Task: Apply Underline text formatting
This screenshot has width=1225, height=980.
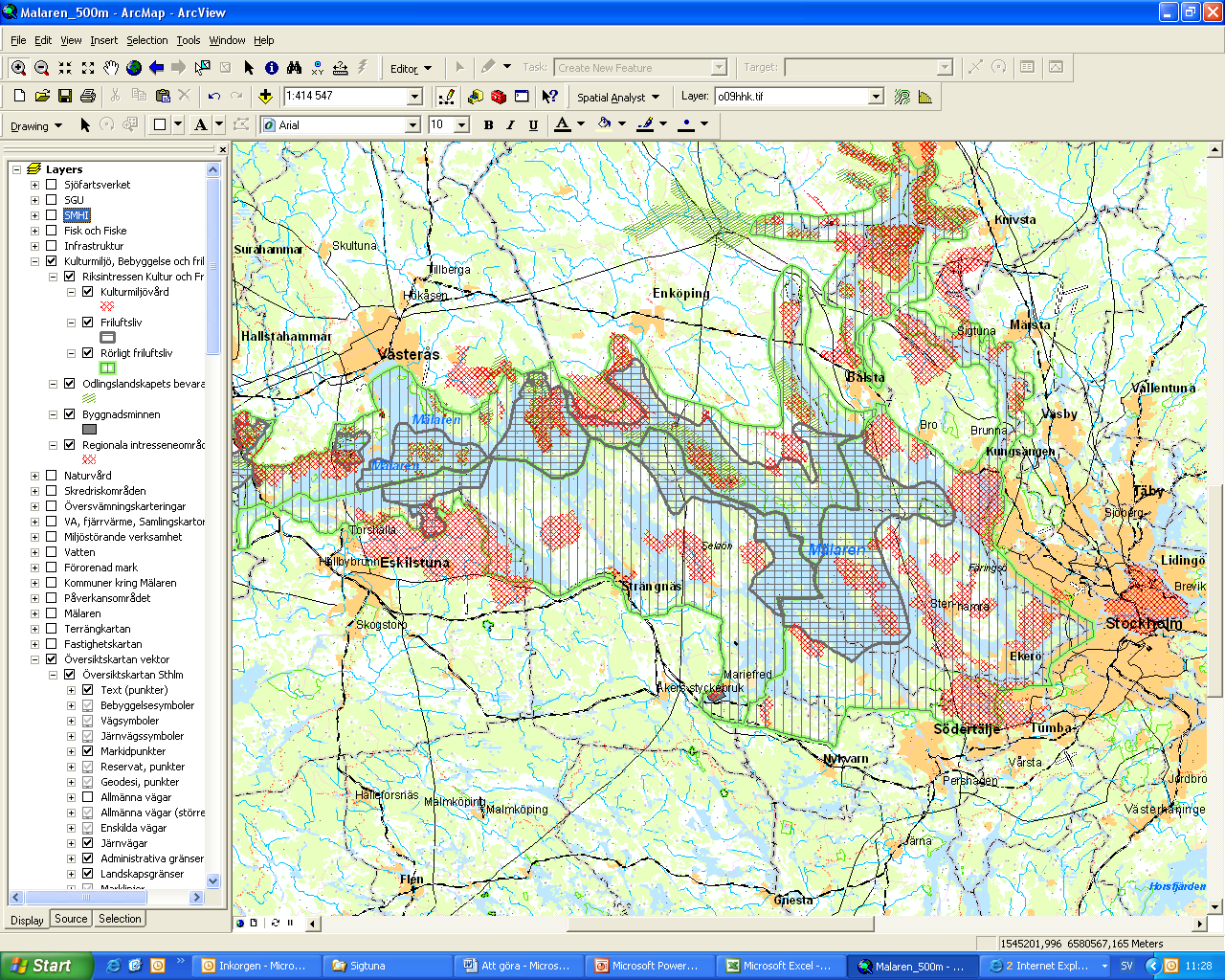Action: tap(533, 125)
